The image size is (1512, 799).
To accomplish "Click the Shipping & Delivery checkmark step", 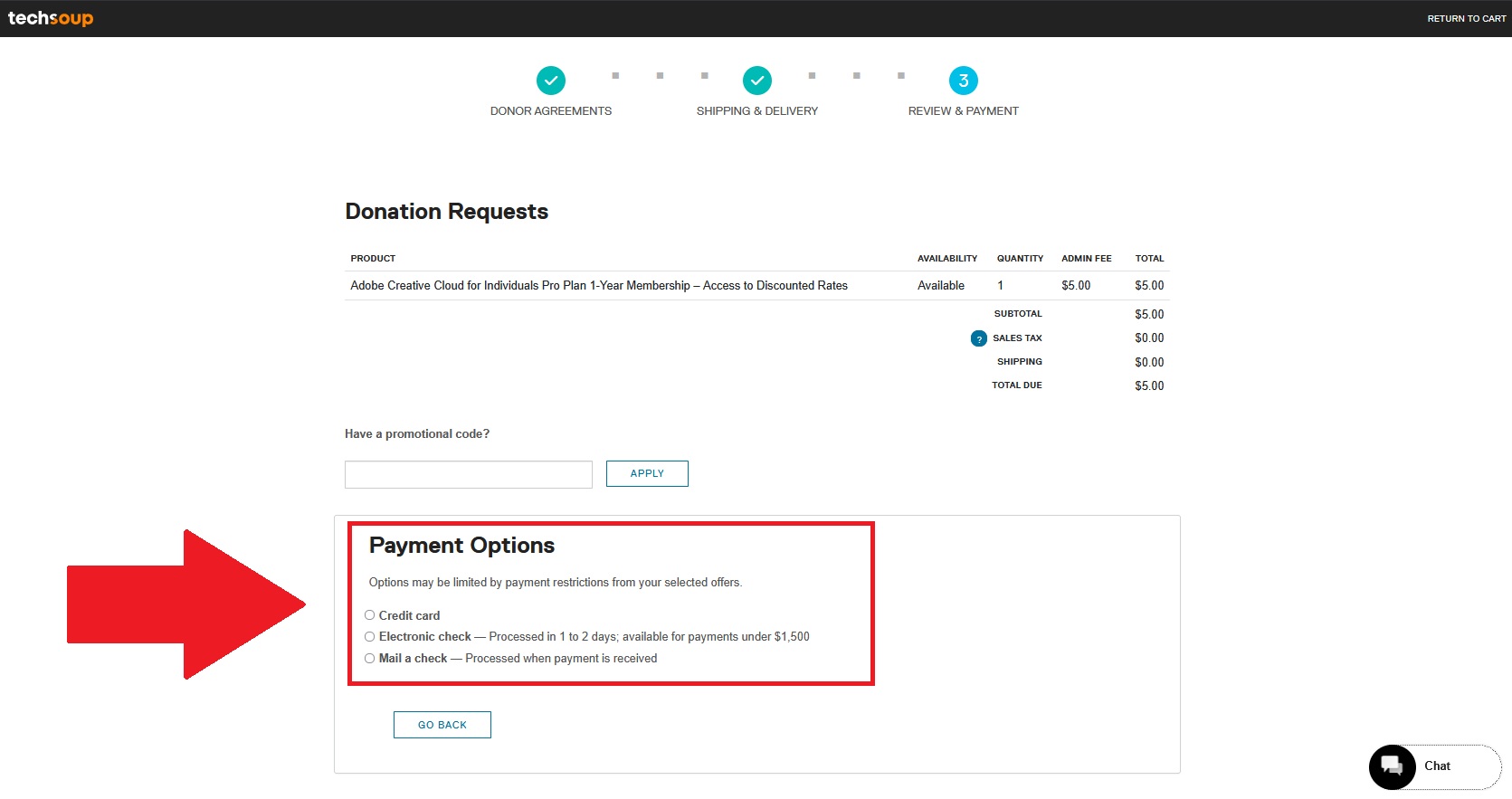I will pos(757,81).
